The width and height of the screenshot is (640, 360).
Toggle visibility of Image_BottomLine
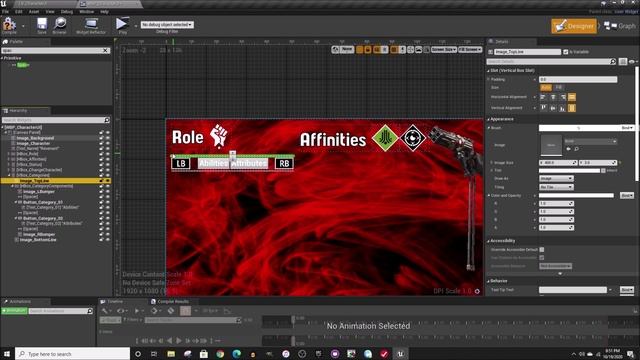coord(108,240)
